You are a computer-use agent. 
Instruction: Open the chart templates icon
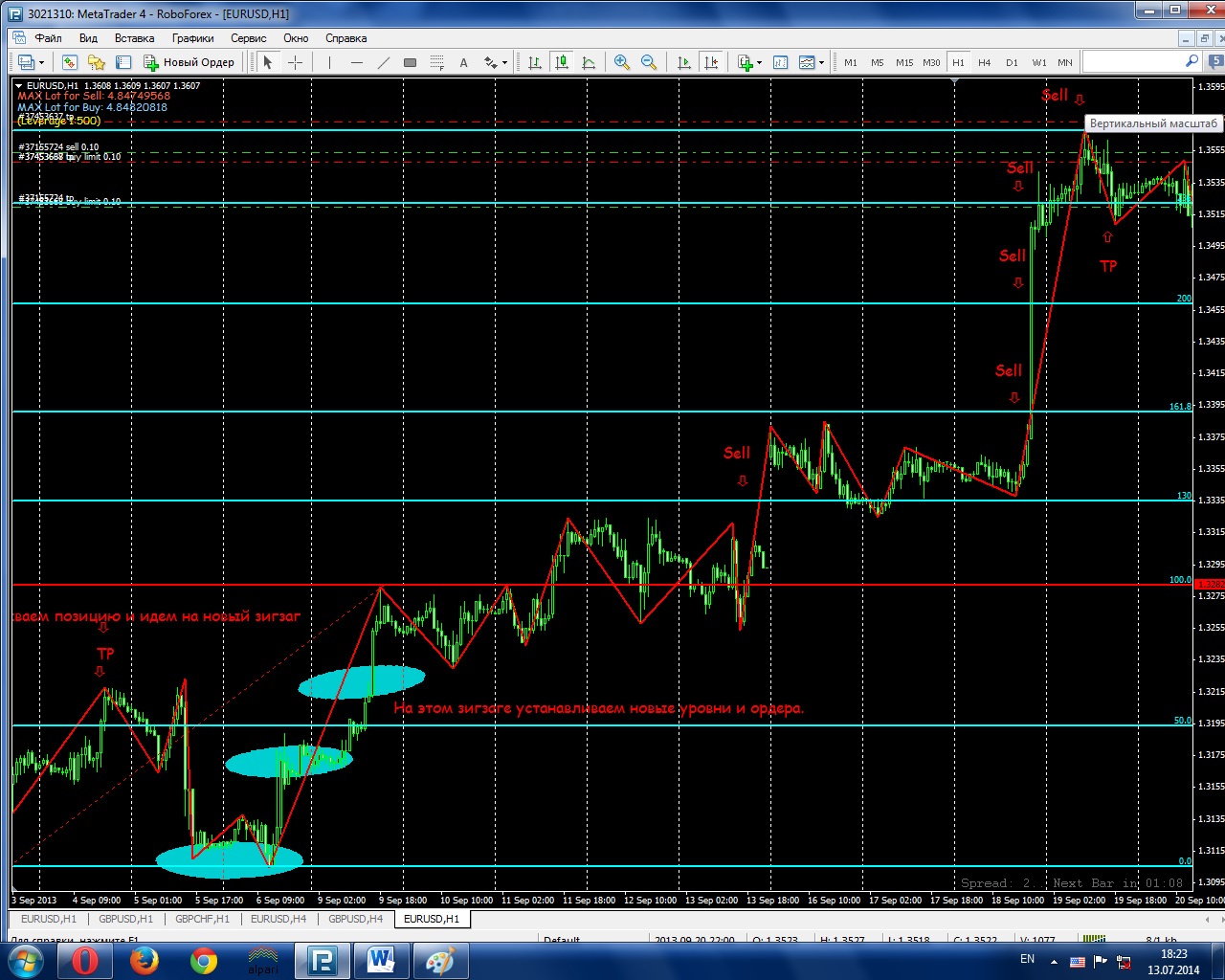point(807,62)
